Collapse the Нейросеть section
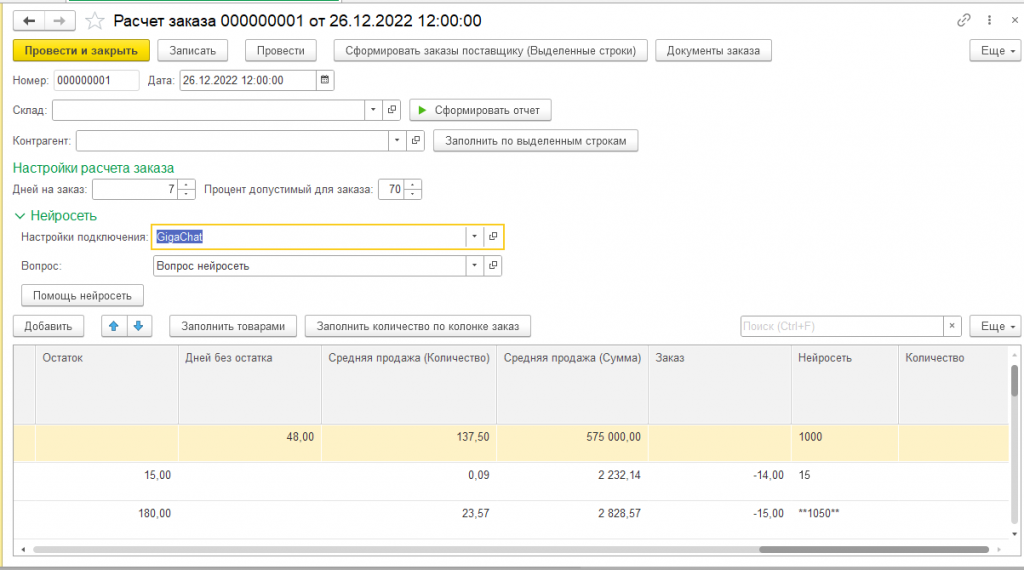 click(x=20, y=215)
